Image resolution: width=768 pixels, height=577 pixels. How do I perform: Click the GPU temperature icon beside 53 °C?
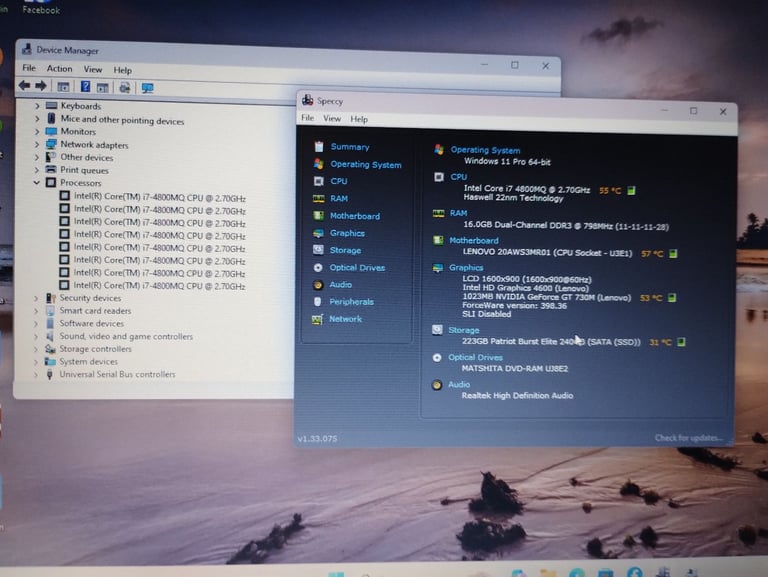click(x=672, y=298)
